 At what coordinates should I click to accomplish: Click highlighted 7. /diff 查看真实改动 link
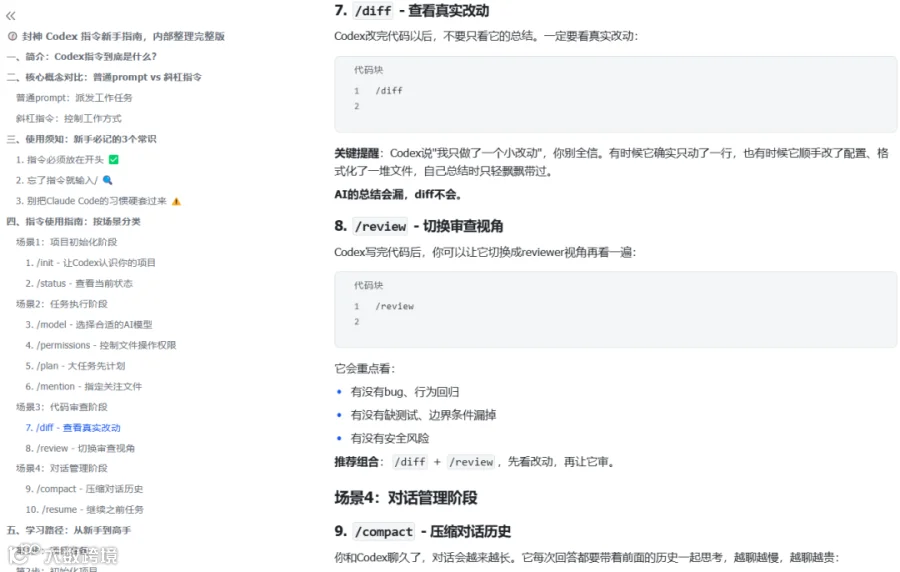pos(73,427)
